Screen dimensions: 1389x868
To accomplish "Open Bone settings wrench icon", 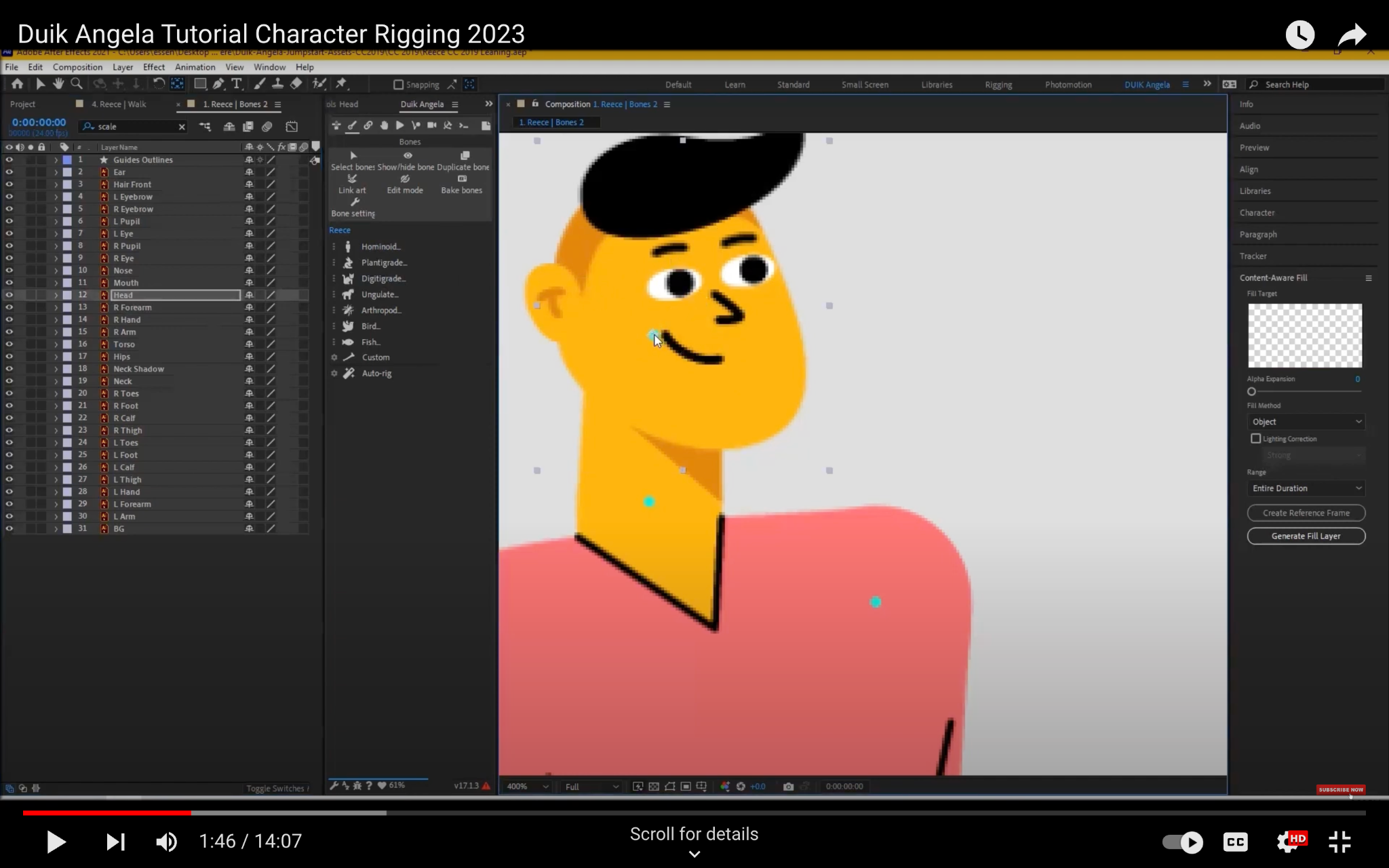I will click(355, 202).
